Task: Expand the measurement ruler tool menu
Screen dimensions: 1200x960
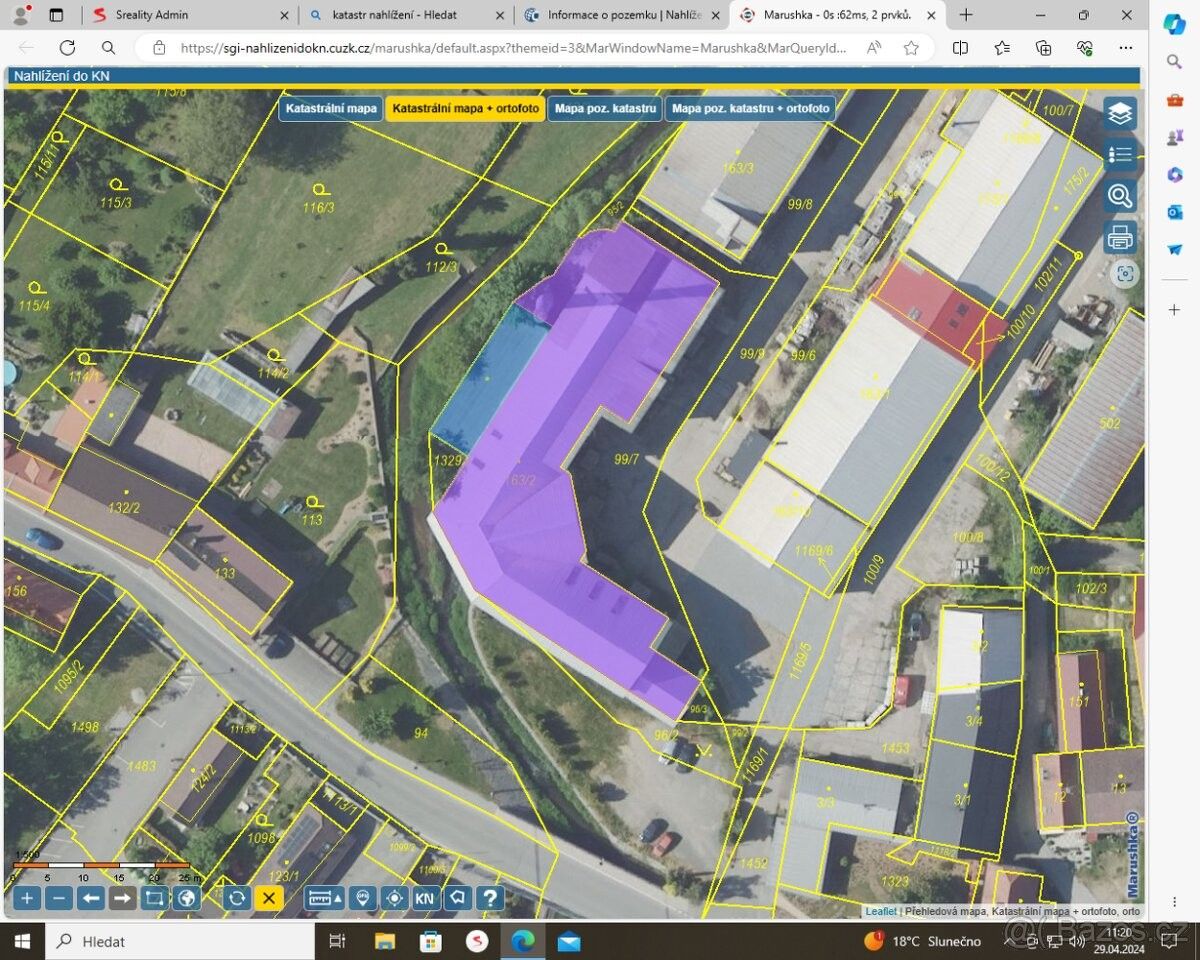Action: 324,898
